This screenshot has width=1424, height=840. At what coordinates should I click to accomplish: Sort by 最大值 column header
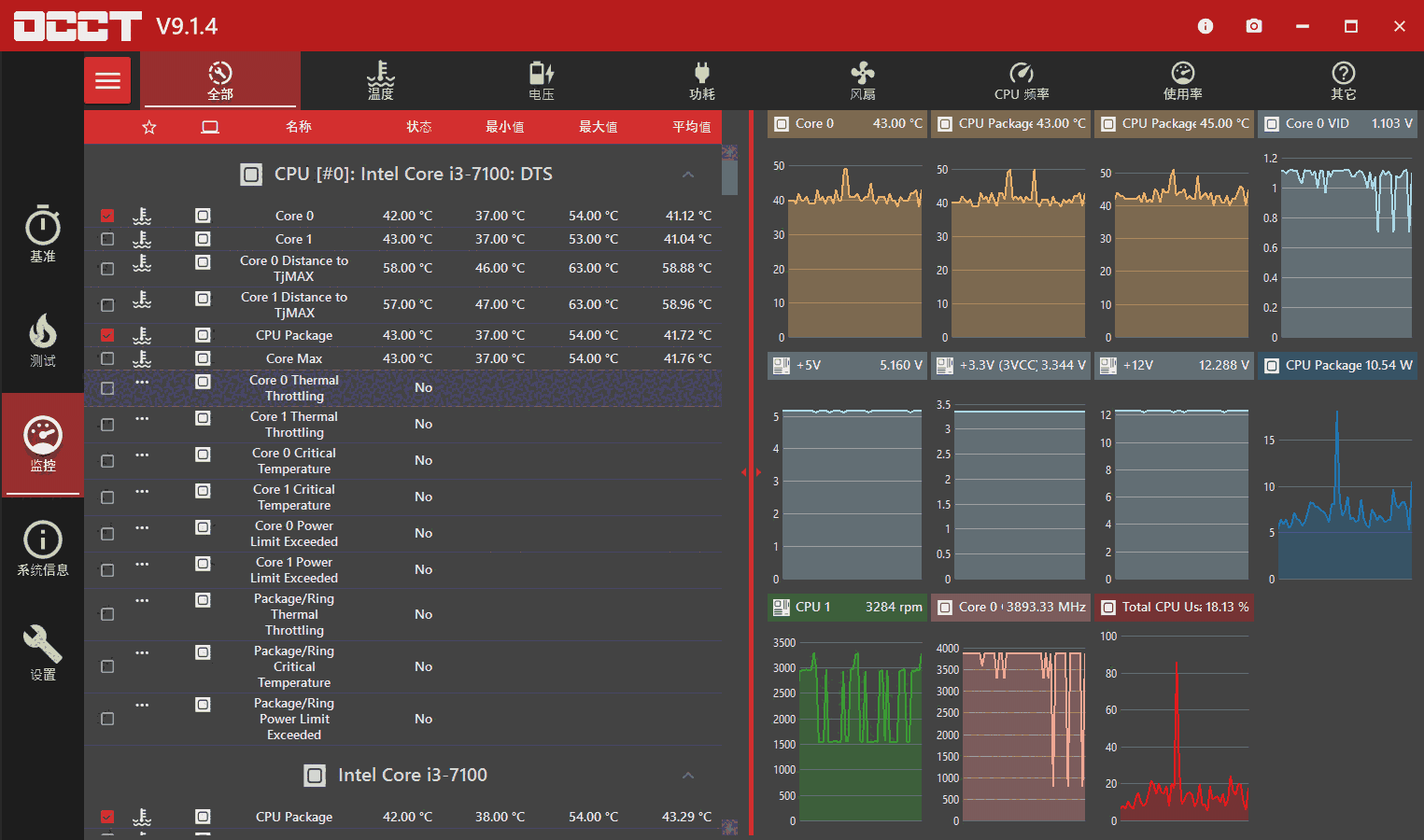point(598,127)
